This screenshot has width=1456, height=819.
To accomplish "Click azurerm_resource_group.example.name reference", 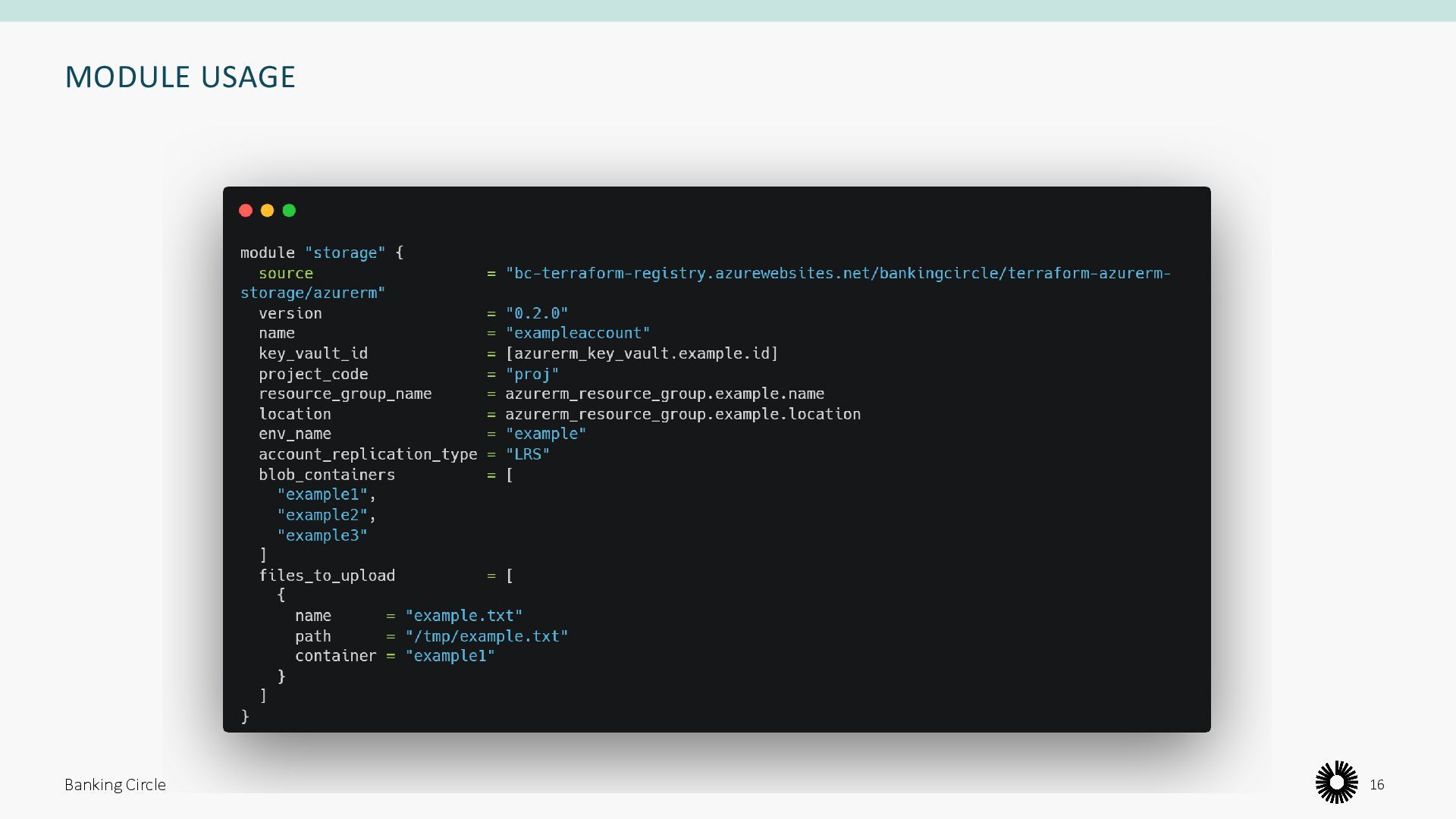I will pos(664,394).
